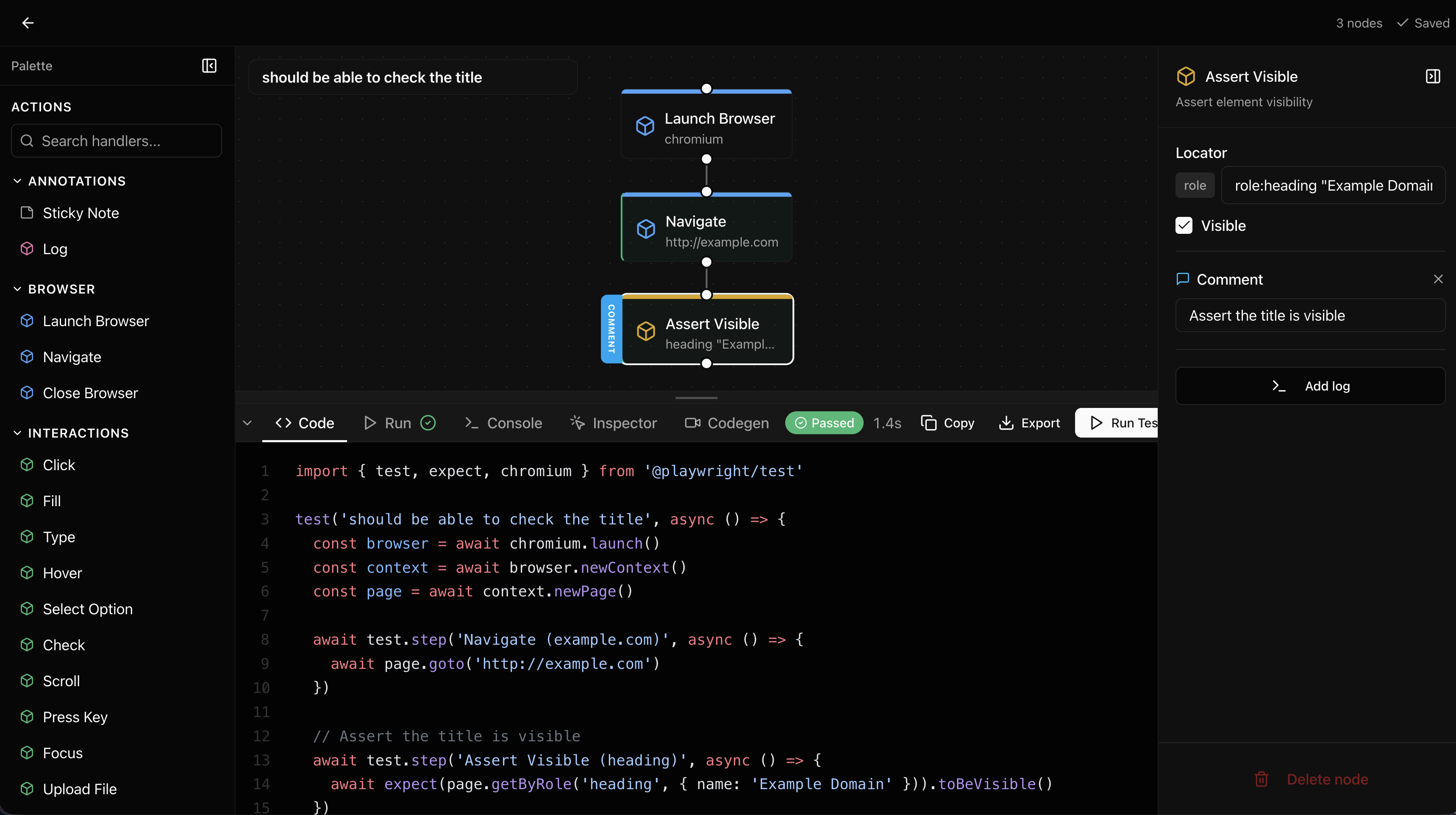
Task: Click the test title input field
Action: [x=413, y=78]
